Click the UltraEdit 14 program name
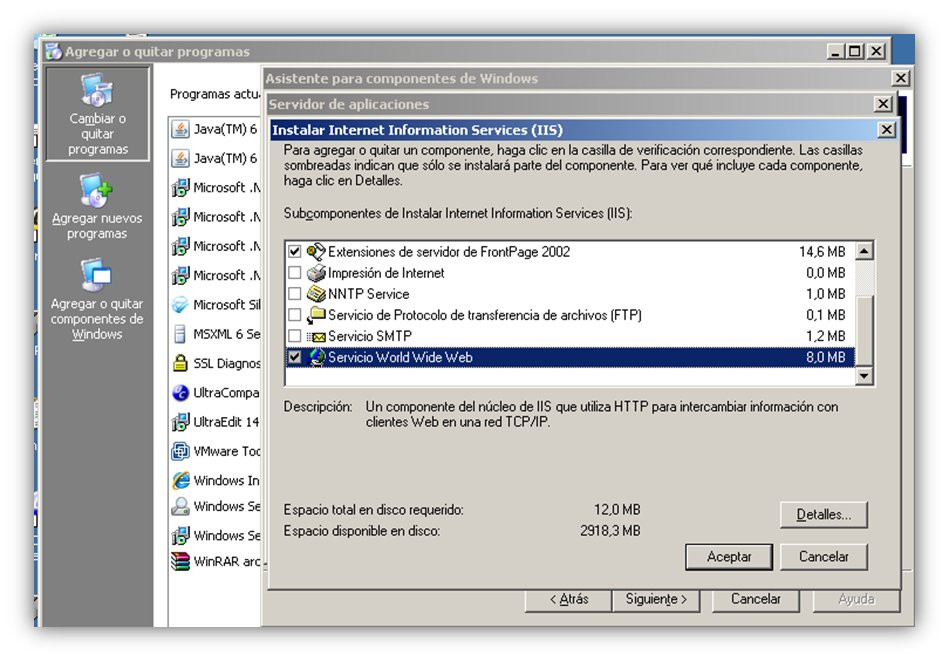This screenshot has height=661, width=949. pos(226,422)
